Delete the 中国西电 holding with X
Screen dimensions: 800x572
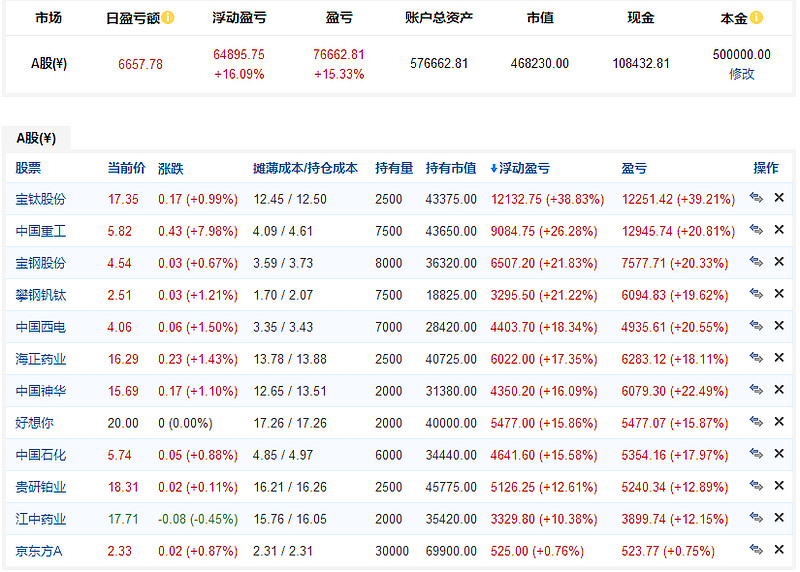[x=779, y=326]
